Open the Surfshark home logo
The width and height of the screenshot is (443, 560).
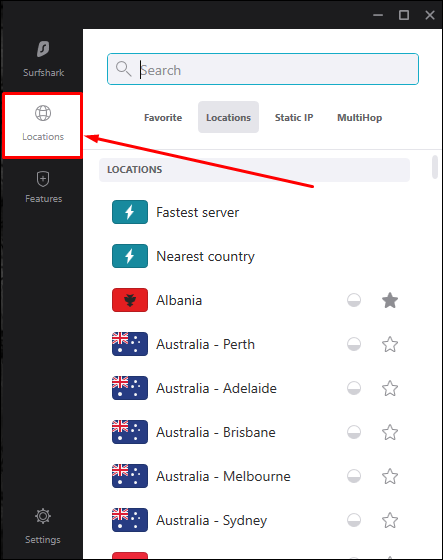coord(43,49)
